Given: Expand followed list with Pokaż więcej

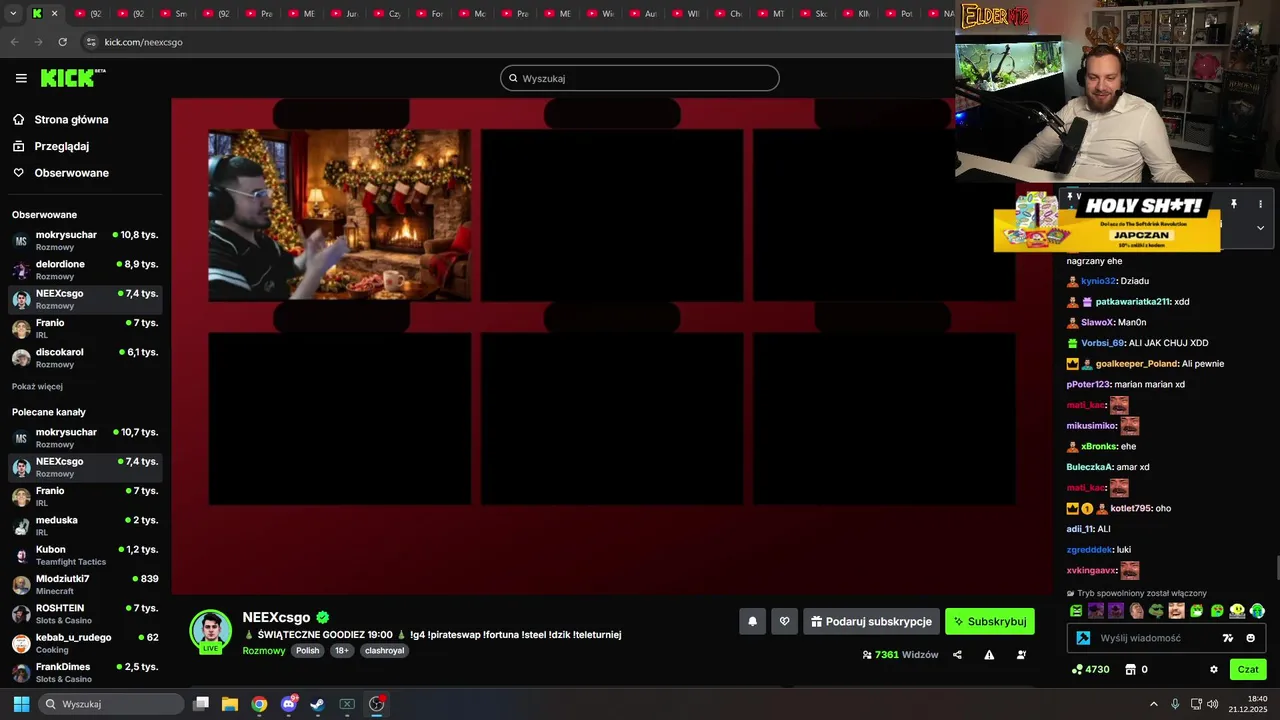Looking at the screenshot, I should (x=37, y=386).
